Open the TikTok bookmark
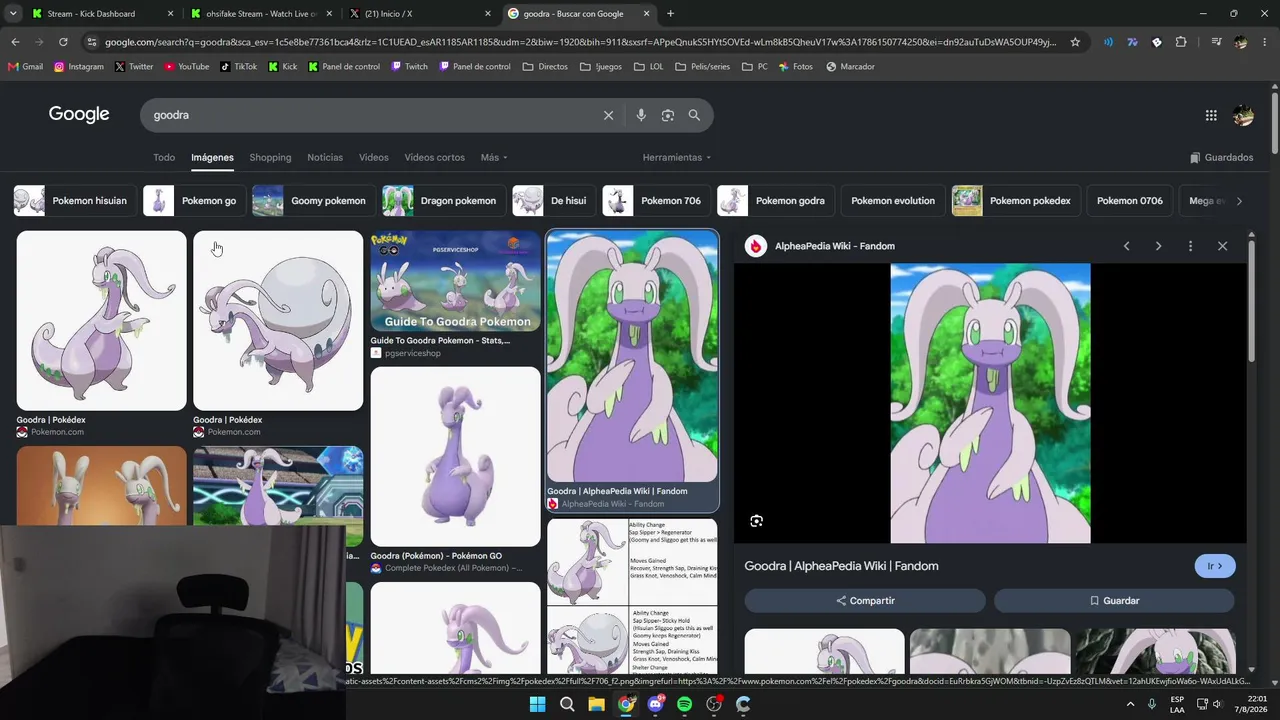 point(239,67)
